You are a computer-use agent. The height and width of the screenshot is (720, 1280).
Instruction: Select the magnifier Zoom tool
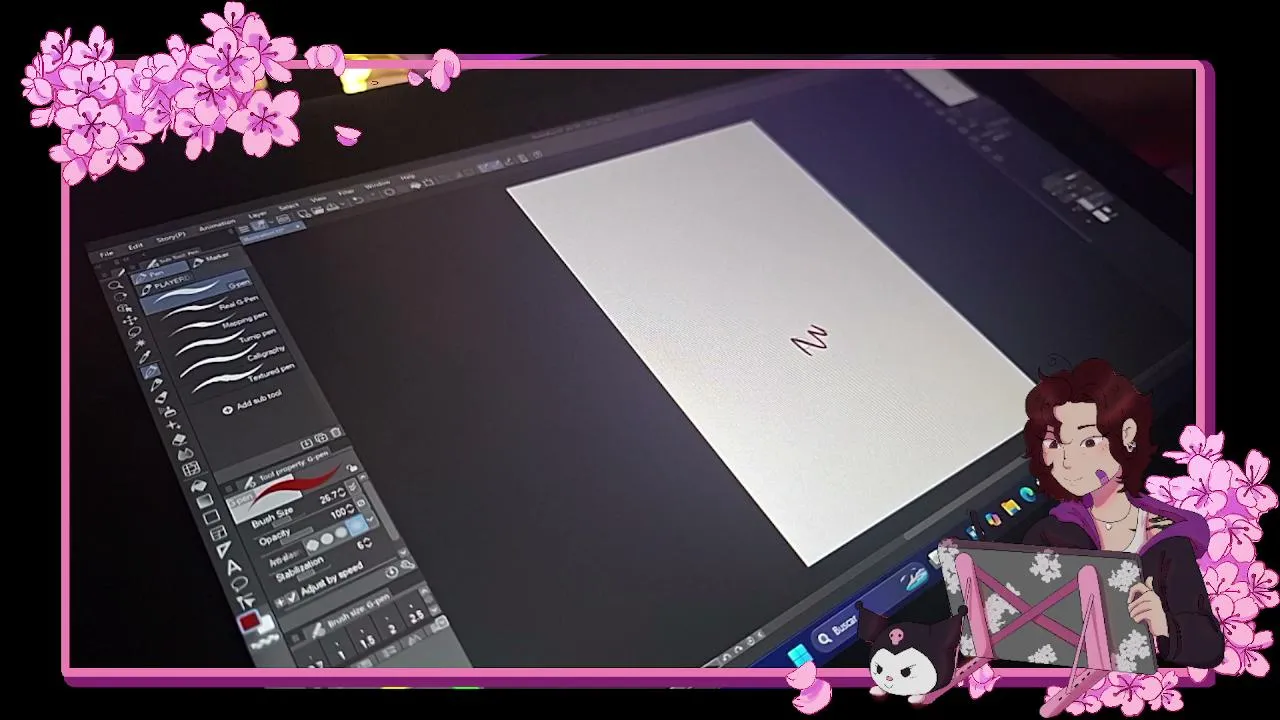(x=117, y=285)
